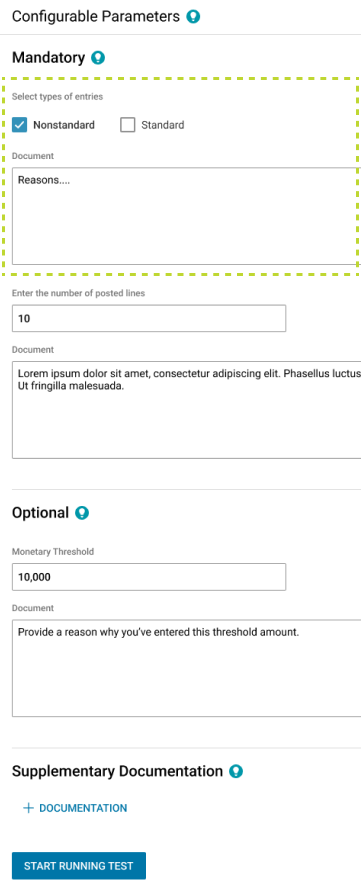361x896 pixels.
Task: Click the Optional section heading
Action: 41,513
